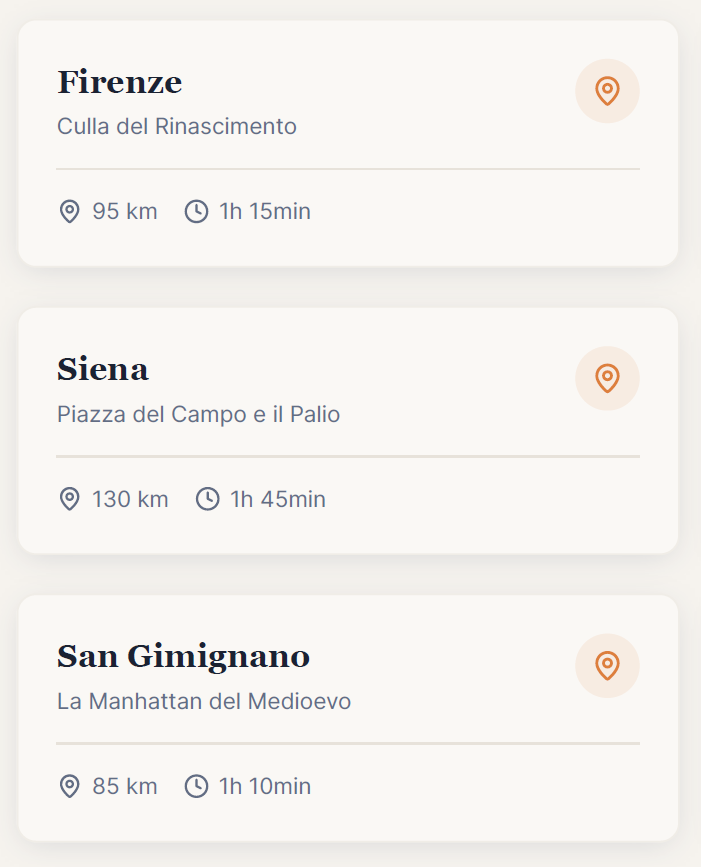Click the clock icon beside 1h 45min
The image size is (701, 867).
[207, 498]
